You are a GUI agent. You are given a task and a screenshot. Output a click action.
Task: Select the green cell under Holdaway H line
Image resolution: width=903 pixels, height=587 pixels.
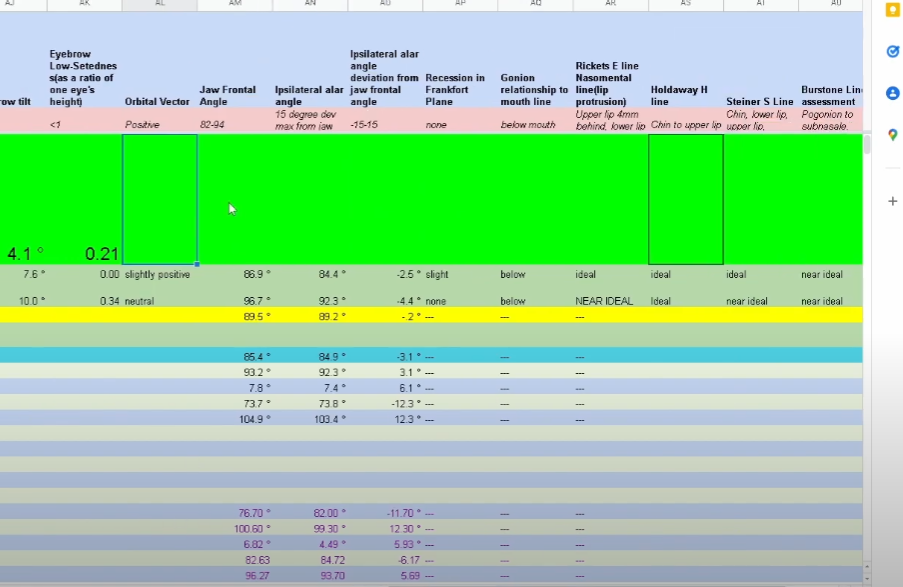click(x=685, y=199)
